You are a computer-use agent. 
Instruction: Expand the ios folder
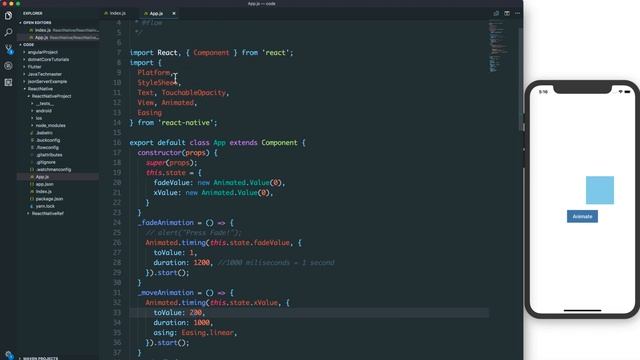pos(39,118)
